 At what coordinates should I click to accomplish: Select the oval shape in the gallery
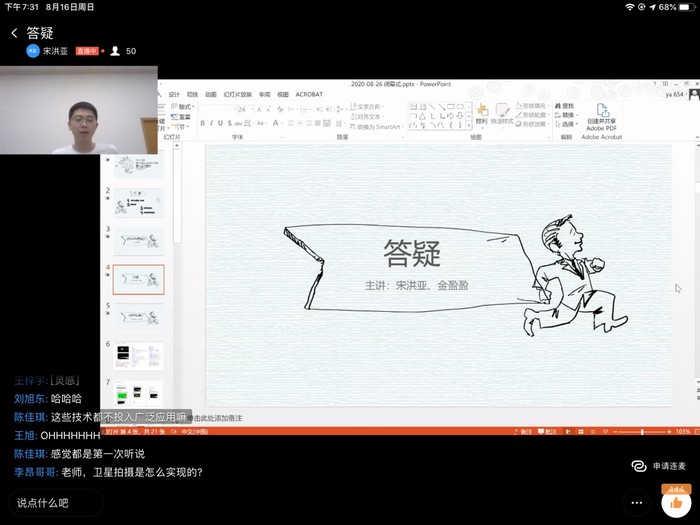[460, 107]
